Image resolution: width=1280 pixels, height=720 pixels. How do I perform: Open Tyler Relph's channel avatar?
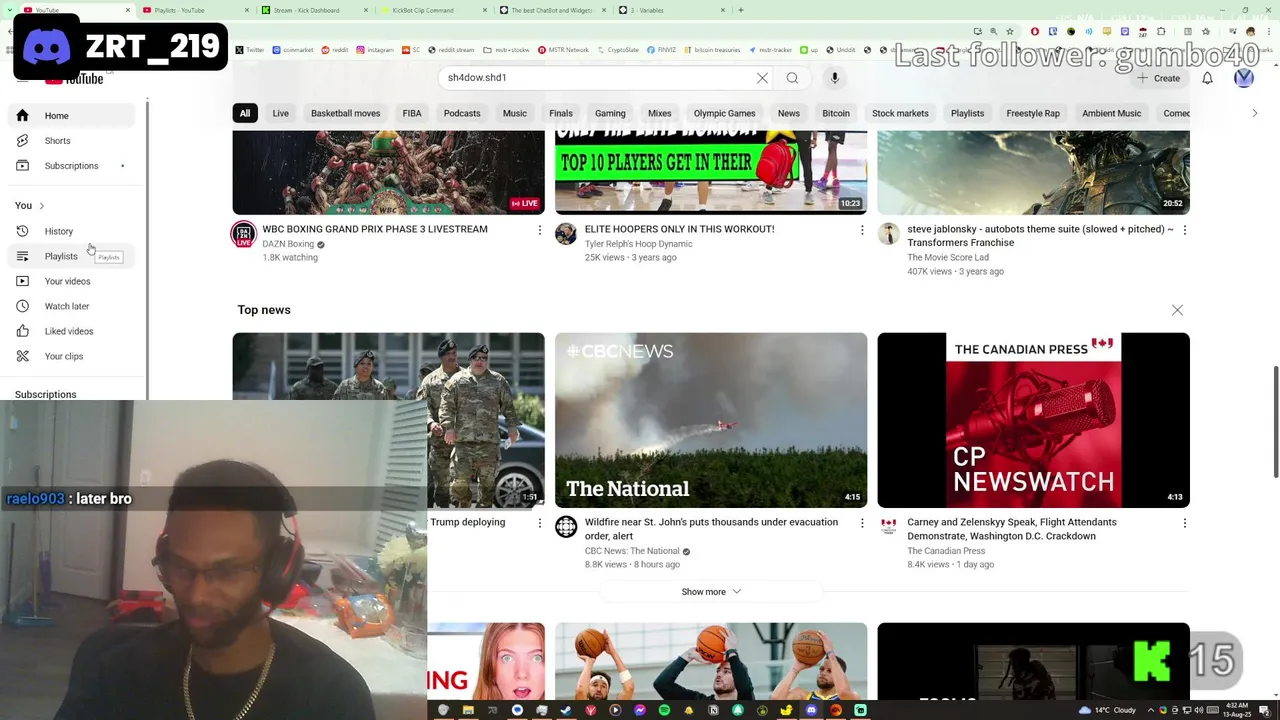tap(566, 235)
